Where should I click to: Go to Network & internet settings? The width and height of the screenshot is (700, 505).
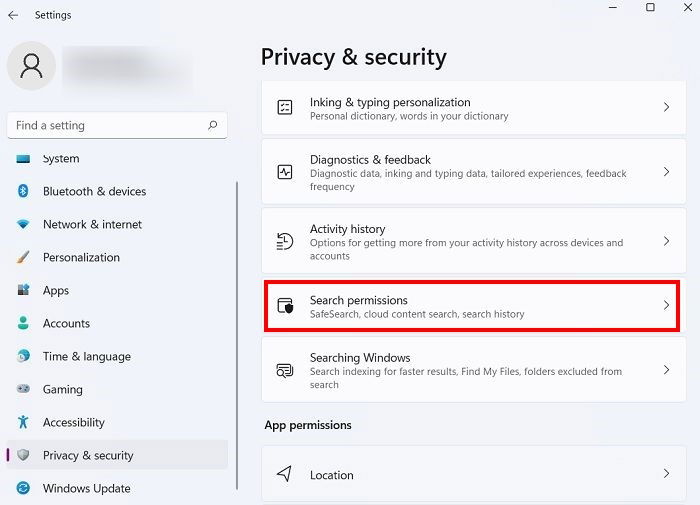click(92, 224)
